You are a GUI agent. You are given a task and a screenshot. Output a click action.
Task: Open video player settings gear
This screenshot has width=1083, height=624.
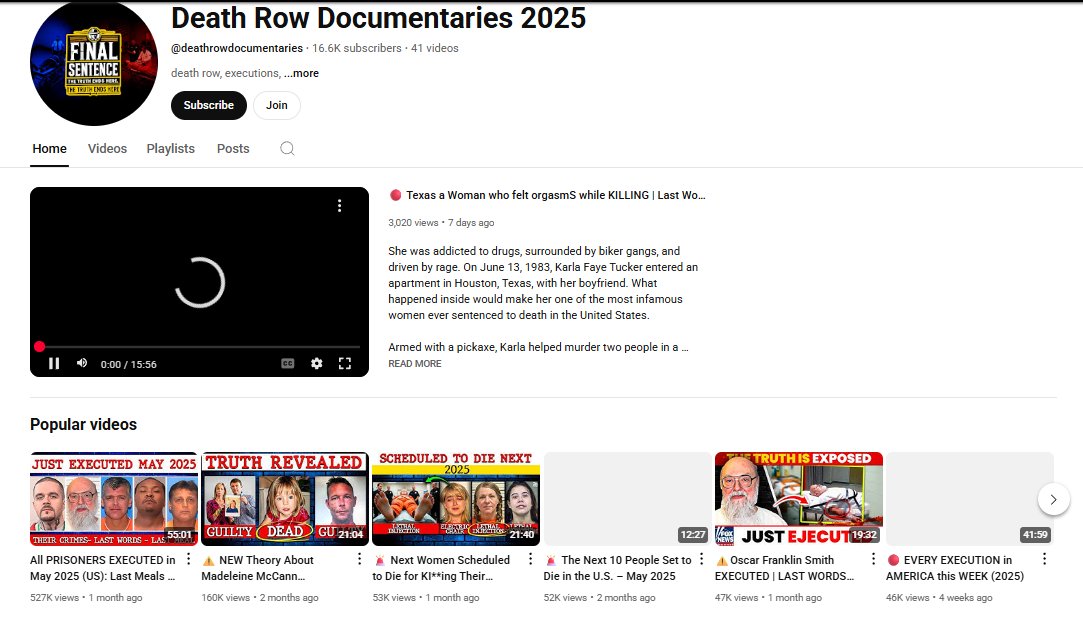[316, 363]
